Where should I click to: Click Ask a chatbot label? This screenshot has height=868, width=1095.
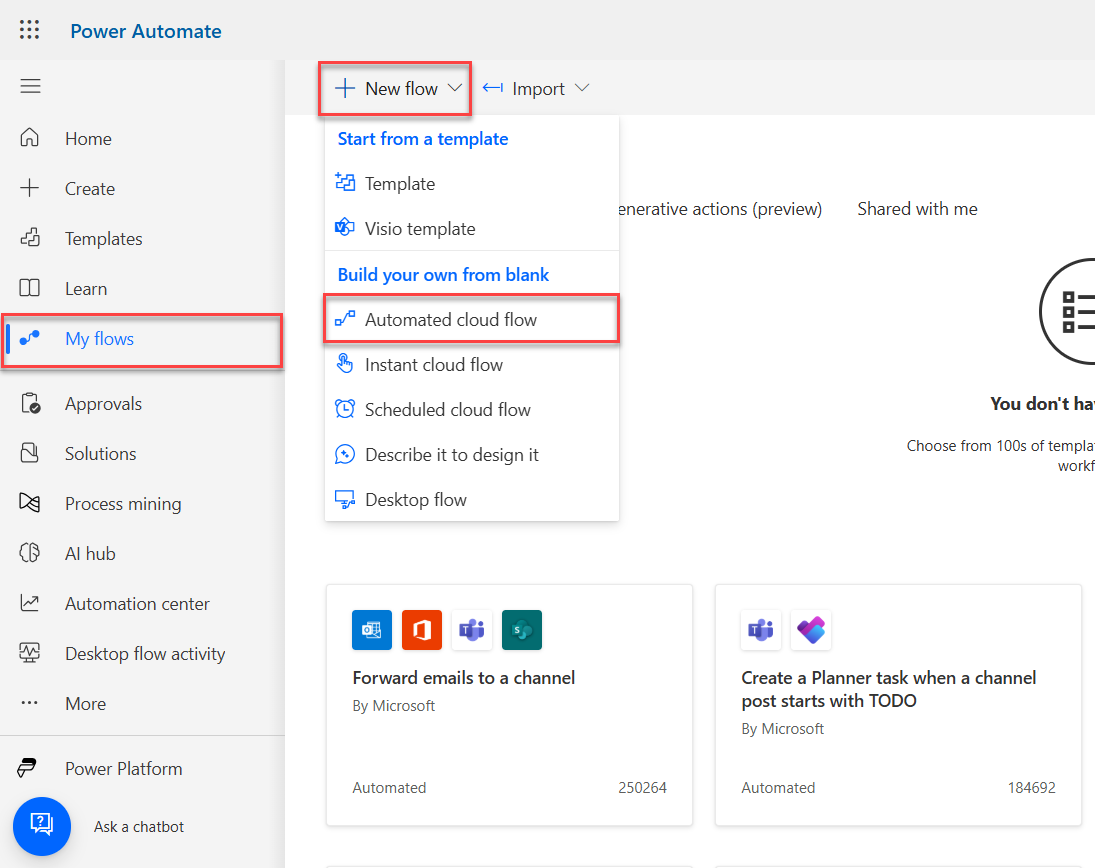pos(139,827)
